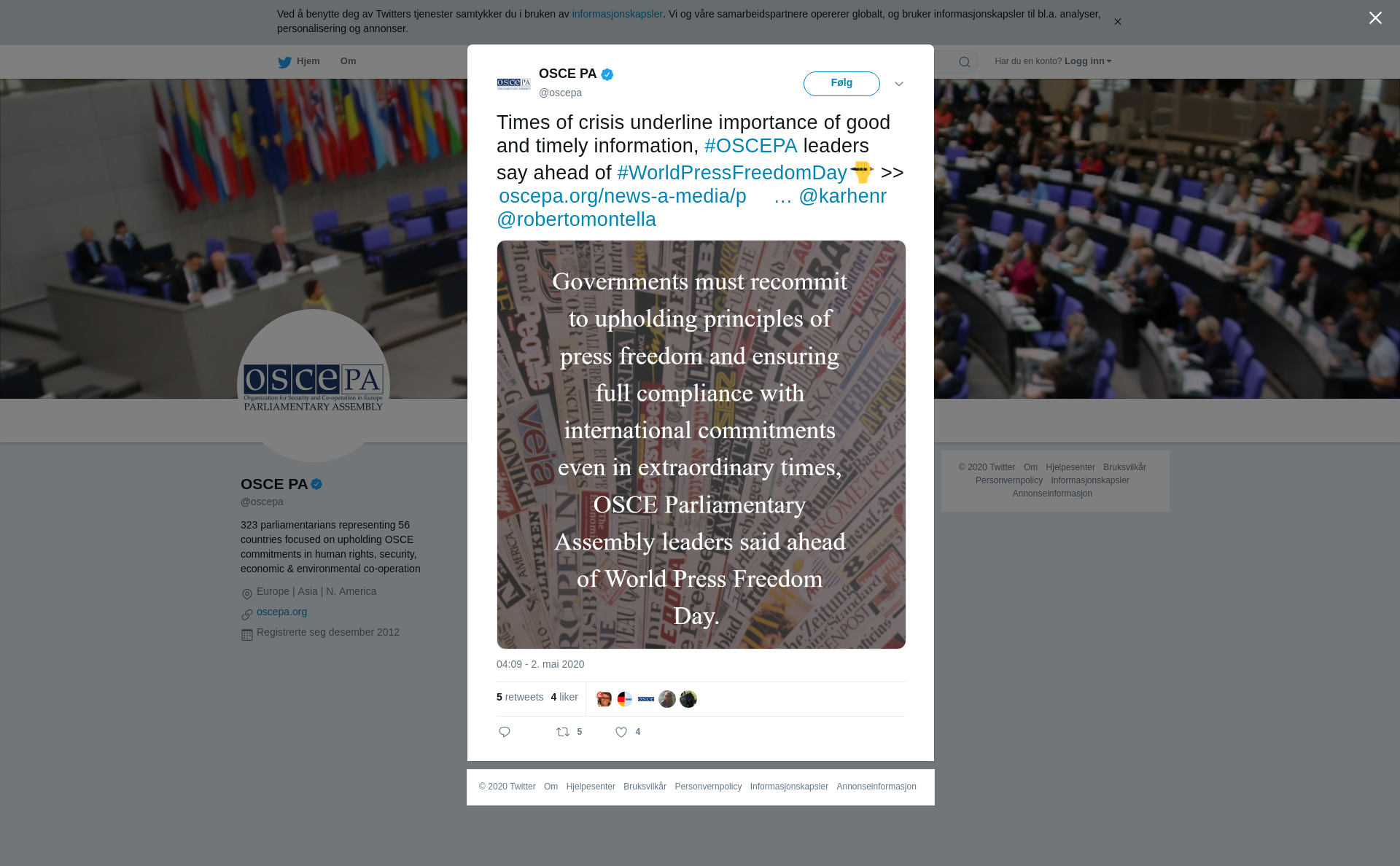Open the #WorldPressFreedomDay hashtag

point(732,173)
